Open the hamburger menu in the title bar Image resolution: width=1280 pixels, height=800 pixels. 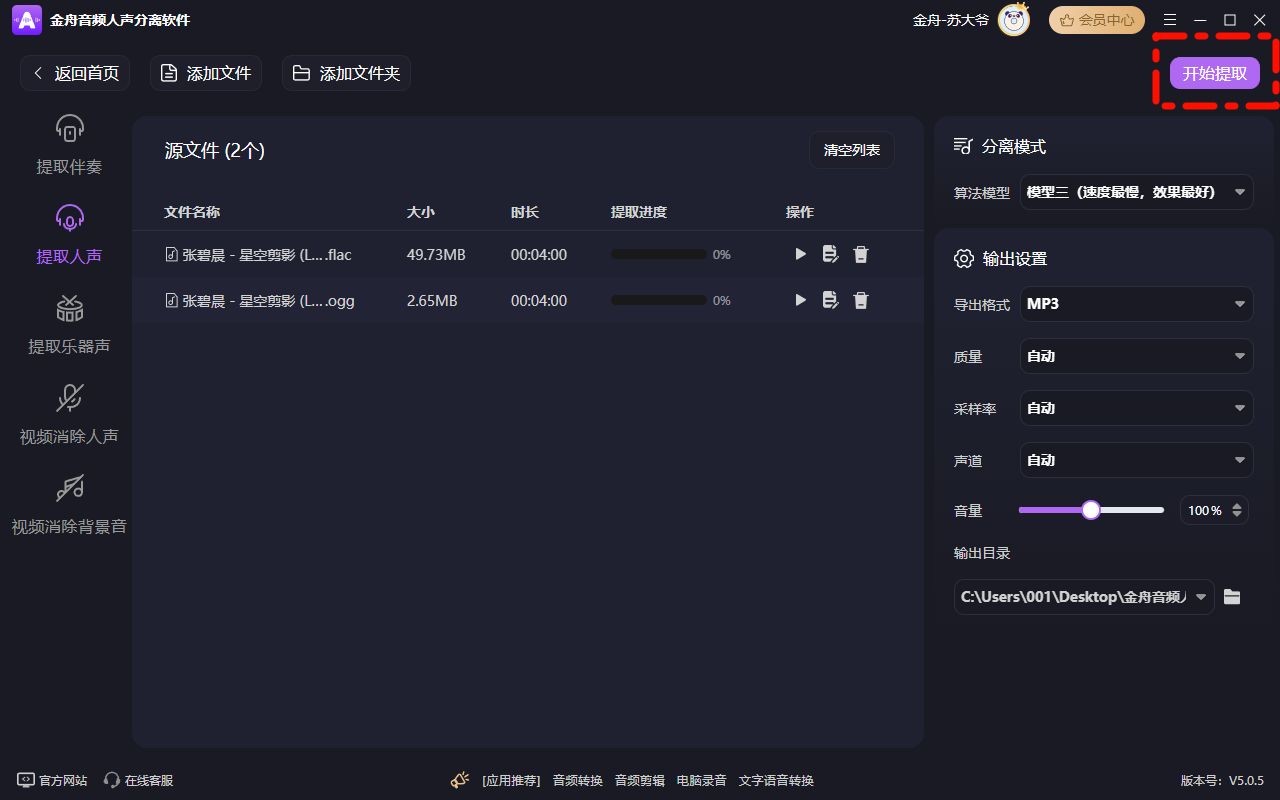point(1170,20)
